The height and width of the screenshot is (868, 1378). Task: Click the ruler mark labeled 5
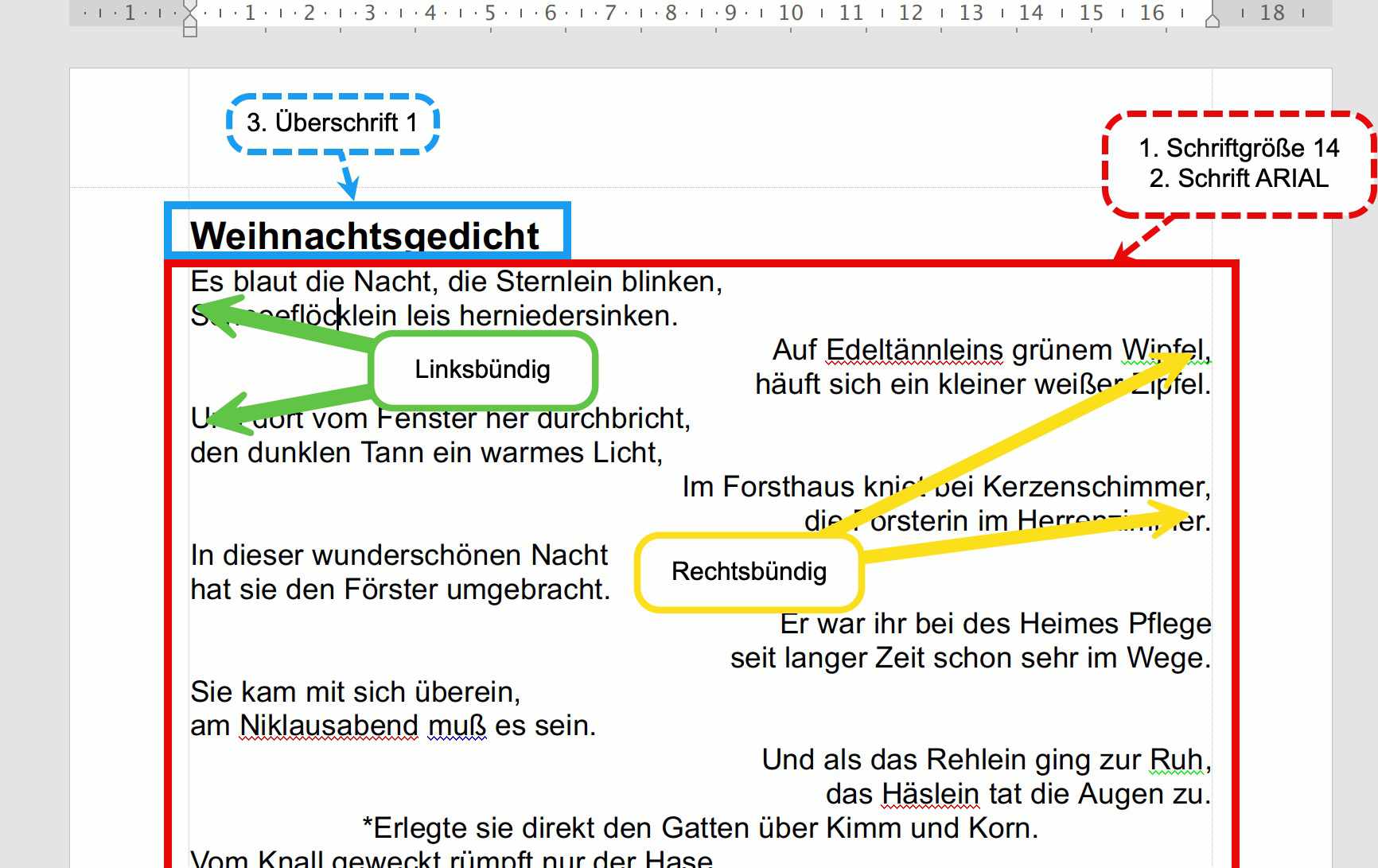[x=490, y=13]
